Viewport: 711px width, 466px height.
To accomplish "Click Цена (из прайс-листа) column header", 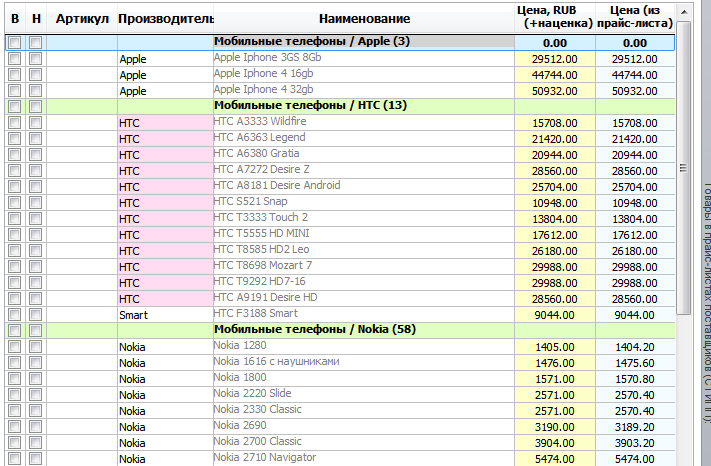I will [x=635, y=17].
